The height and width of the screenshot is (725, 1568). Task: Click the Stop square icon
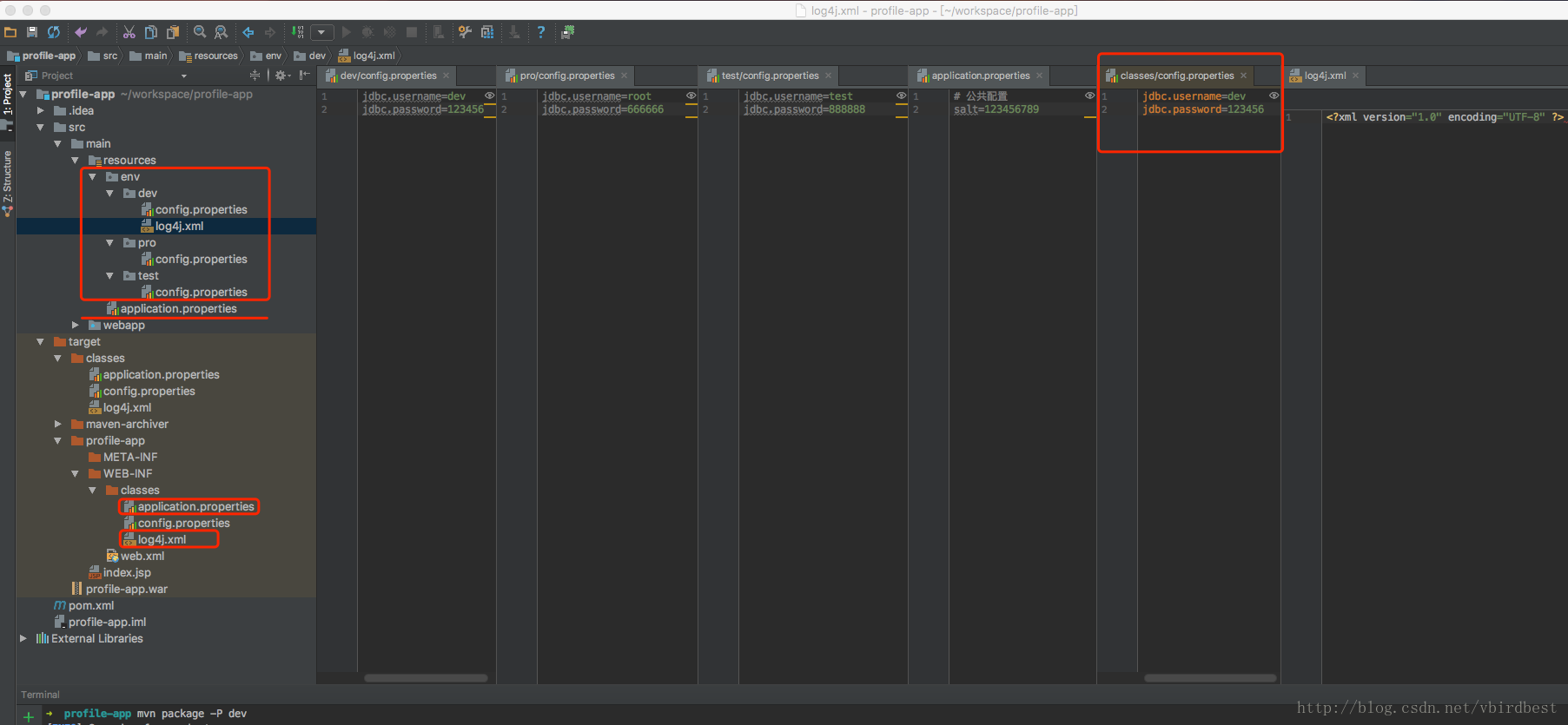tap(412, 32)
